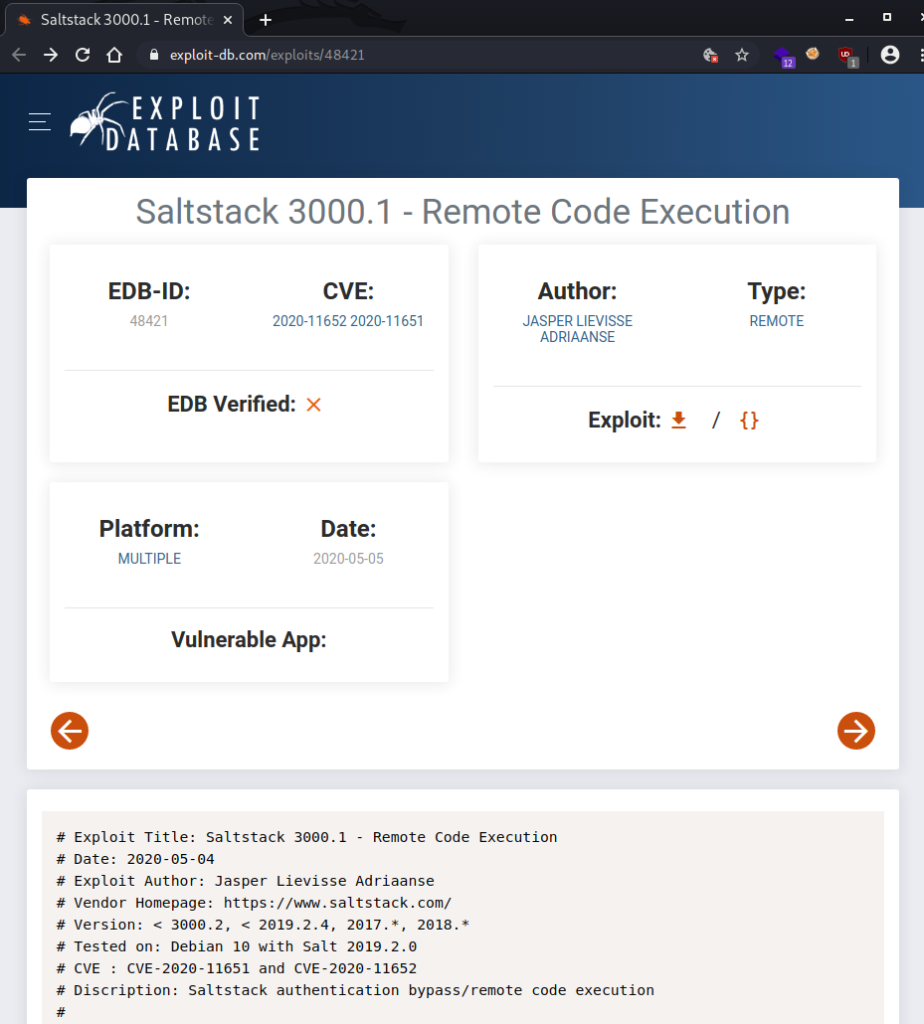Viewport: 924px width, 1024px height.
Task: Bookmark this page with the star icon
Action: 742,55
